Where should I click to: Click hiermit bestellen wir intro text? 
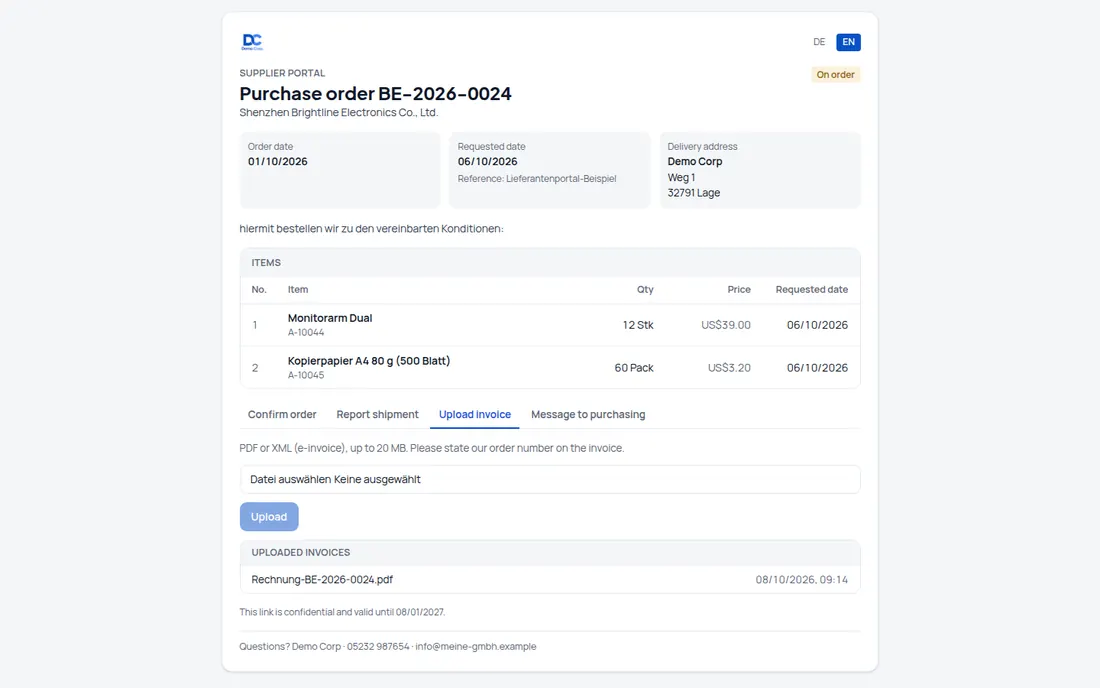371,229
